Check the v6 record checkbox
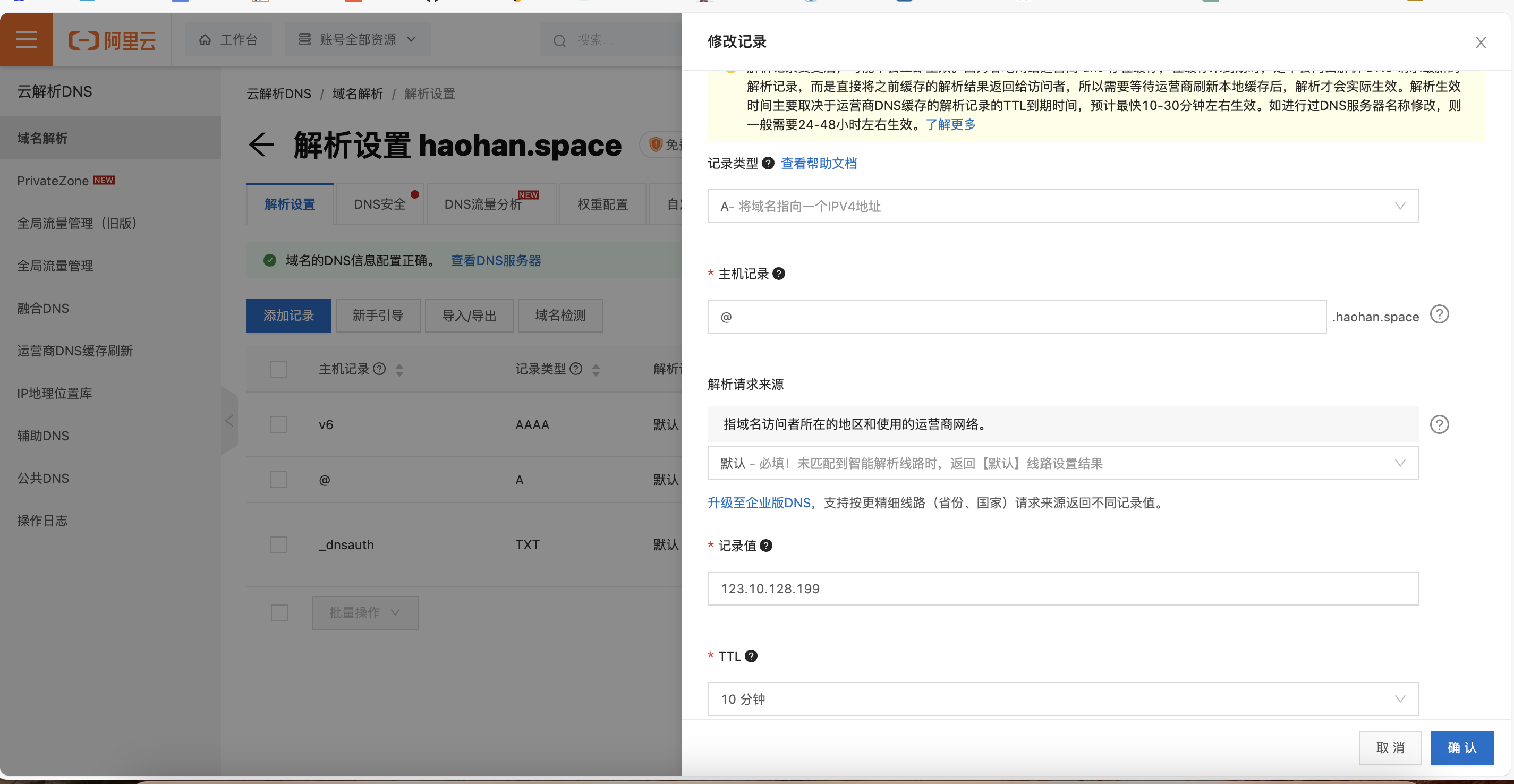Screen dimensions: 1514x784 click(x=278, y=424)
